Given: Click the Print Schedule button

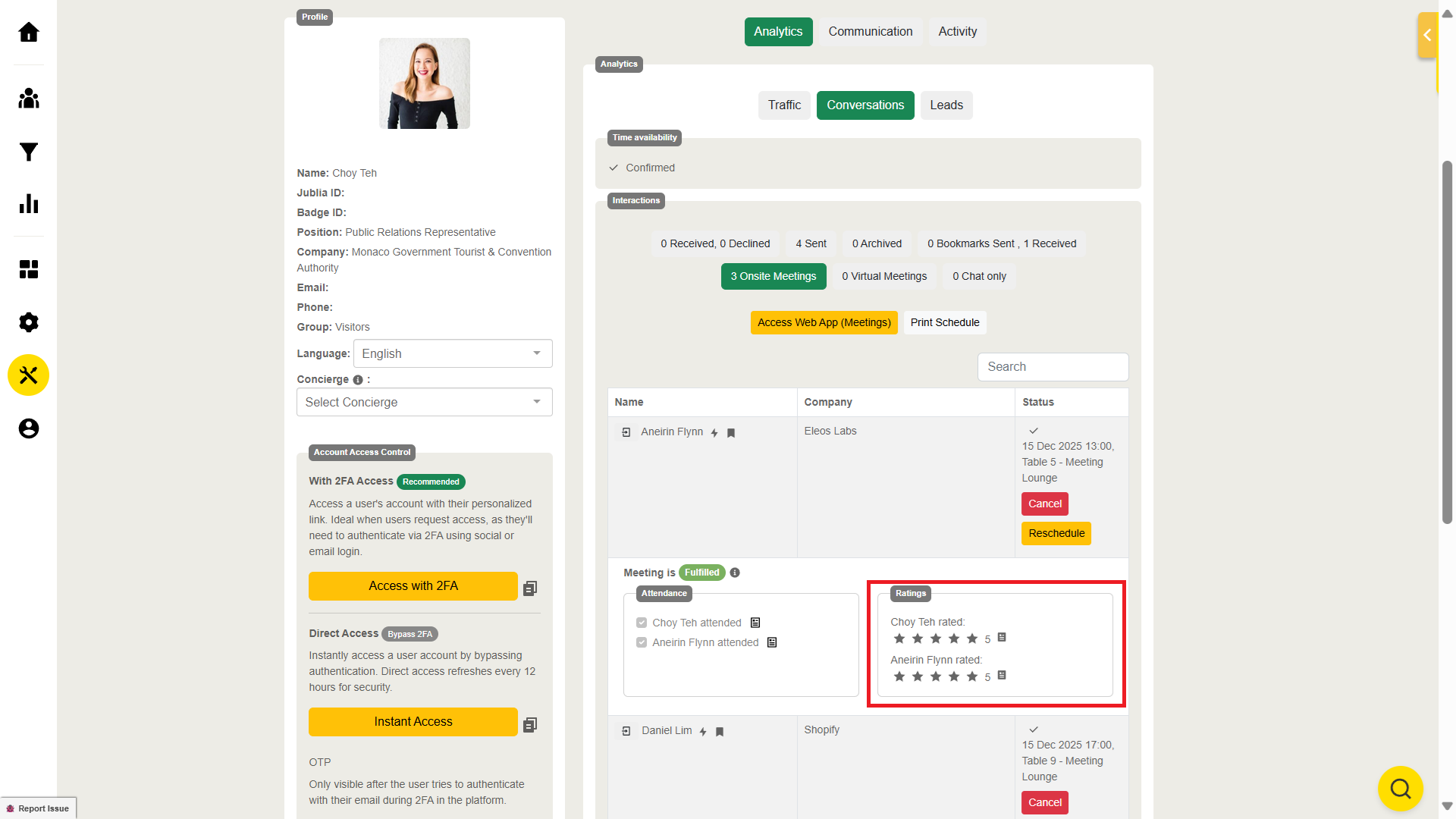Looking at the screenshot, I should (944, 322).
